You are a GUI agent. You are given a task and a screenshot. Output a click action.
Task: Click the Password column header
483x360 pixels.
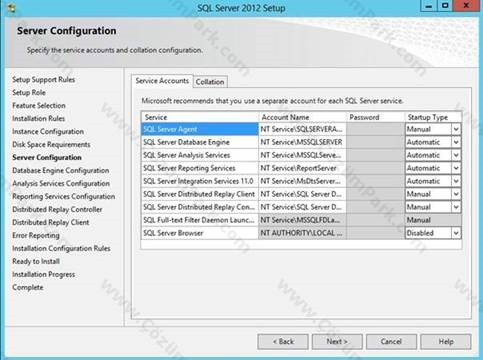pyautogui.click(x=375, y=117)
